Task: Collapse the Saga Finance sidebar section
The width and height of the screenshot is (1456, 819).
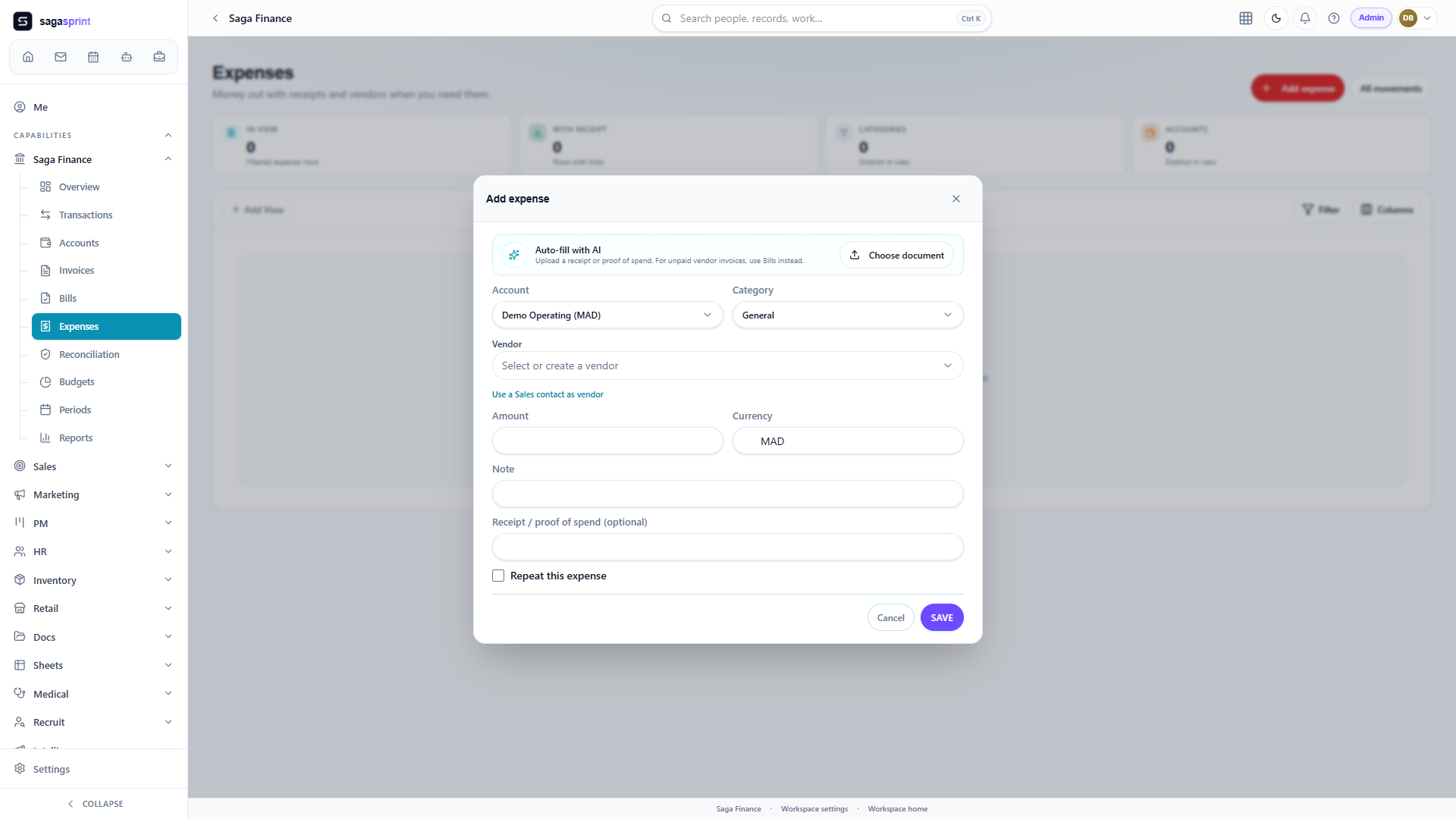Action: tap(168, 159)
